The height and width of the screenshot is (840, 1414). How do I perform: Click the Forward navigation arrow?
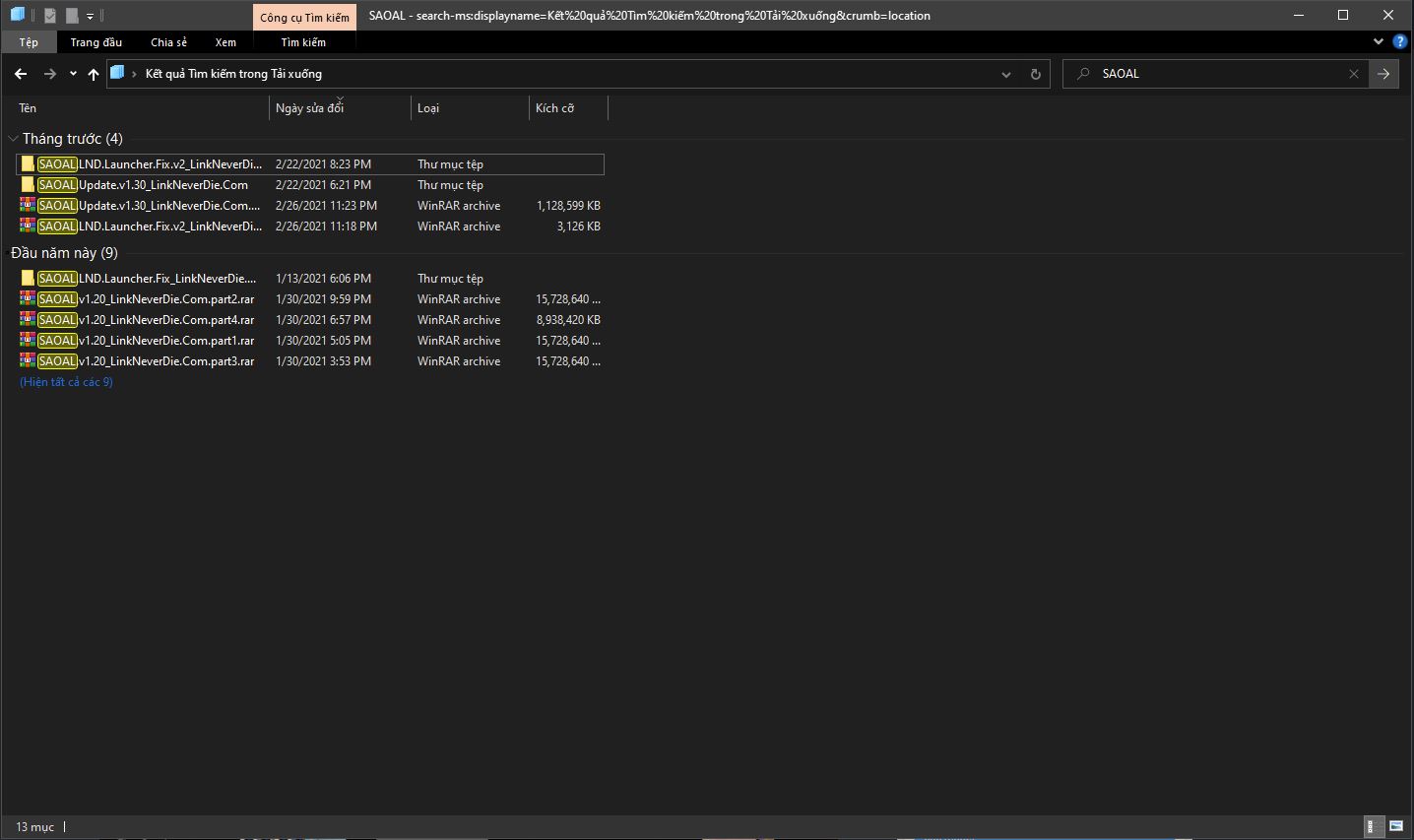[x=49, y=74]
